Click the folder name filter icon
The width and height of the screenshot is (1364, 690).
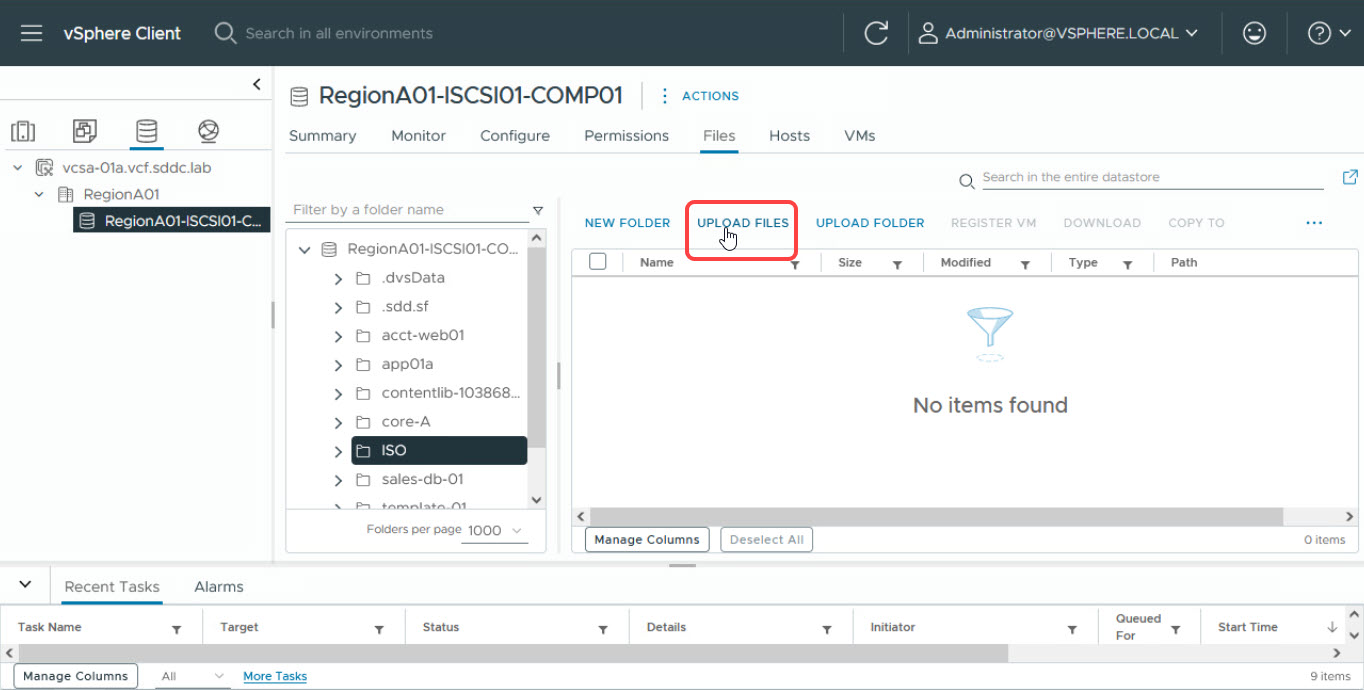pos(538,210)
